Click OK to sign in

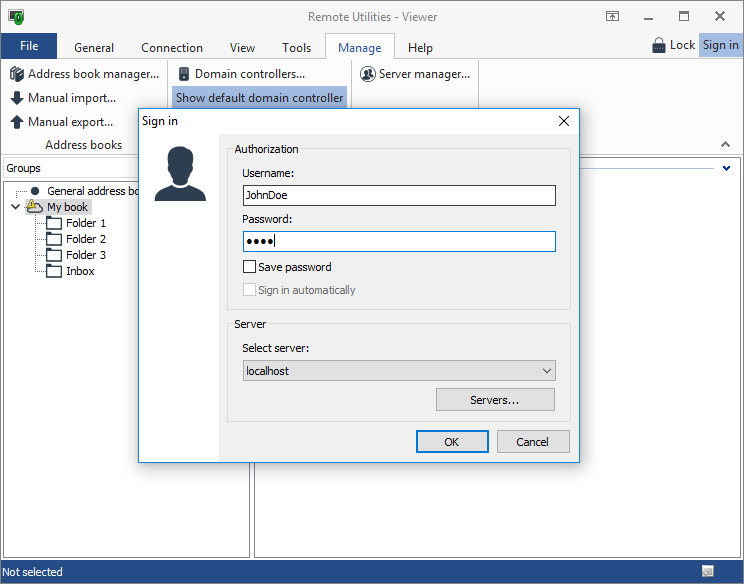click(452, 442)
